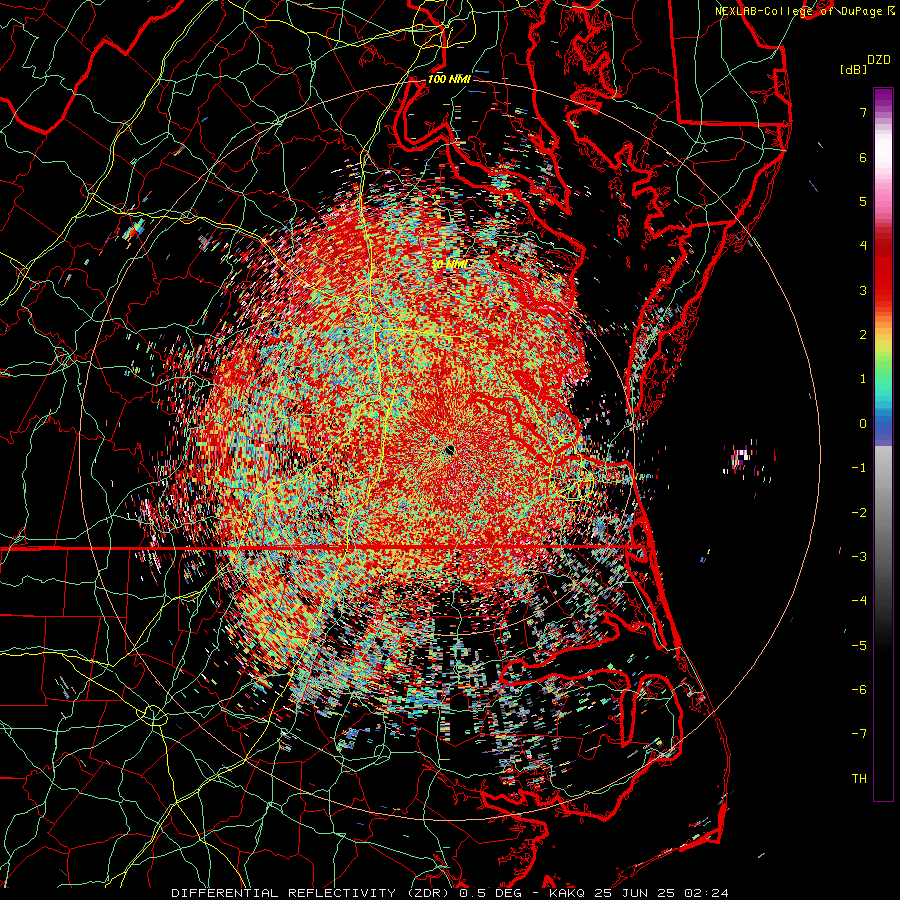Click the -4 value on the color scale
The width and height of the screenshot is (900, 900).
point(859,601)
